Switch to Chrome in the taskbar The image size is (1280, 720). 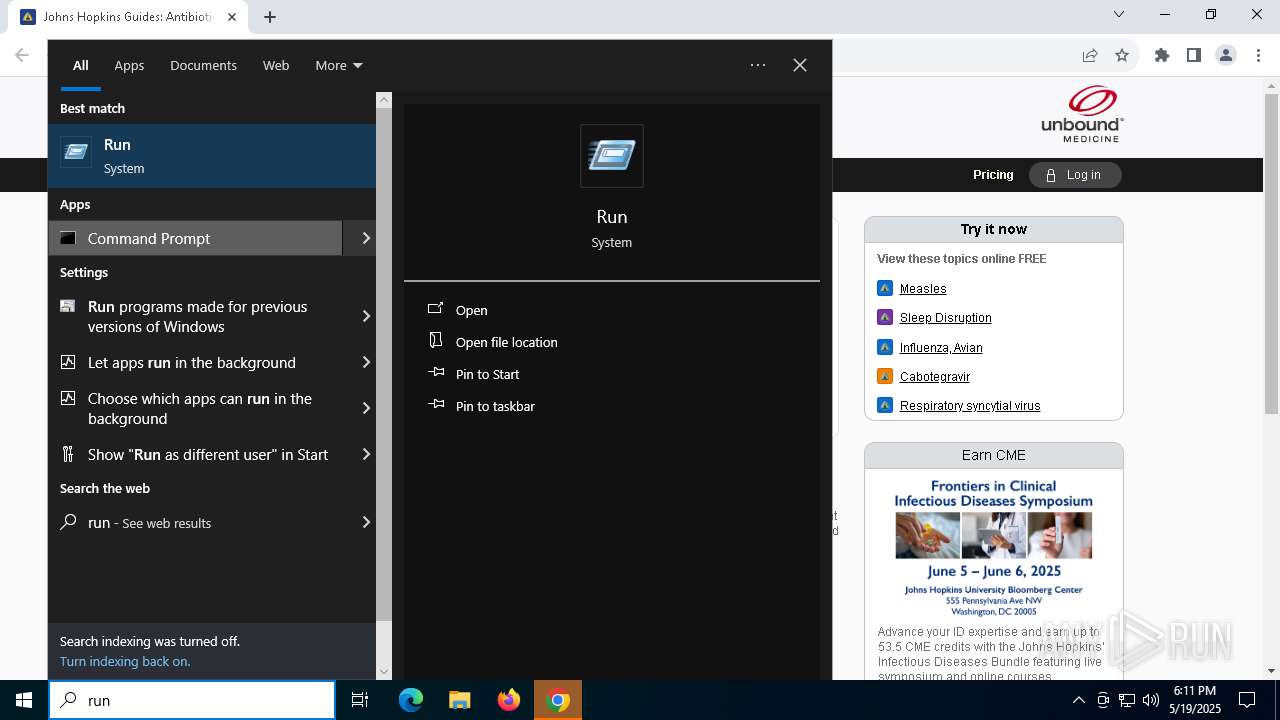(x=559, y=700)
